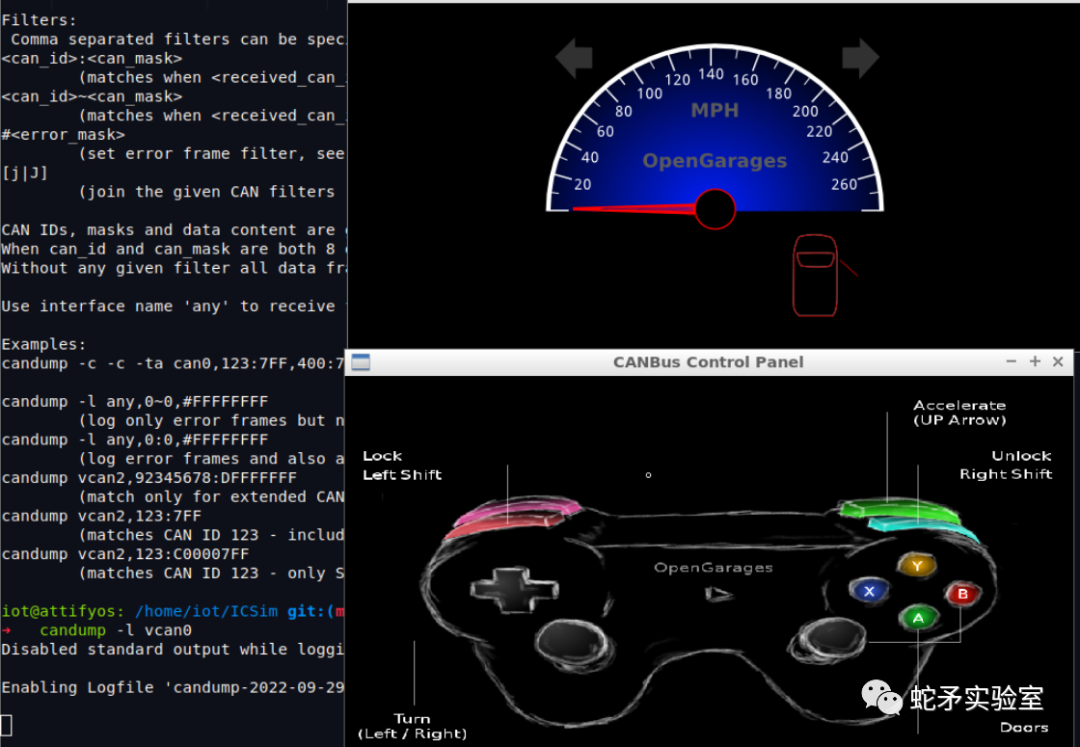
Task: Click the '[j|J]' line in terminal
Action: (x=24, y=173)
